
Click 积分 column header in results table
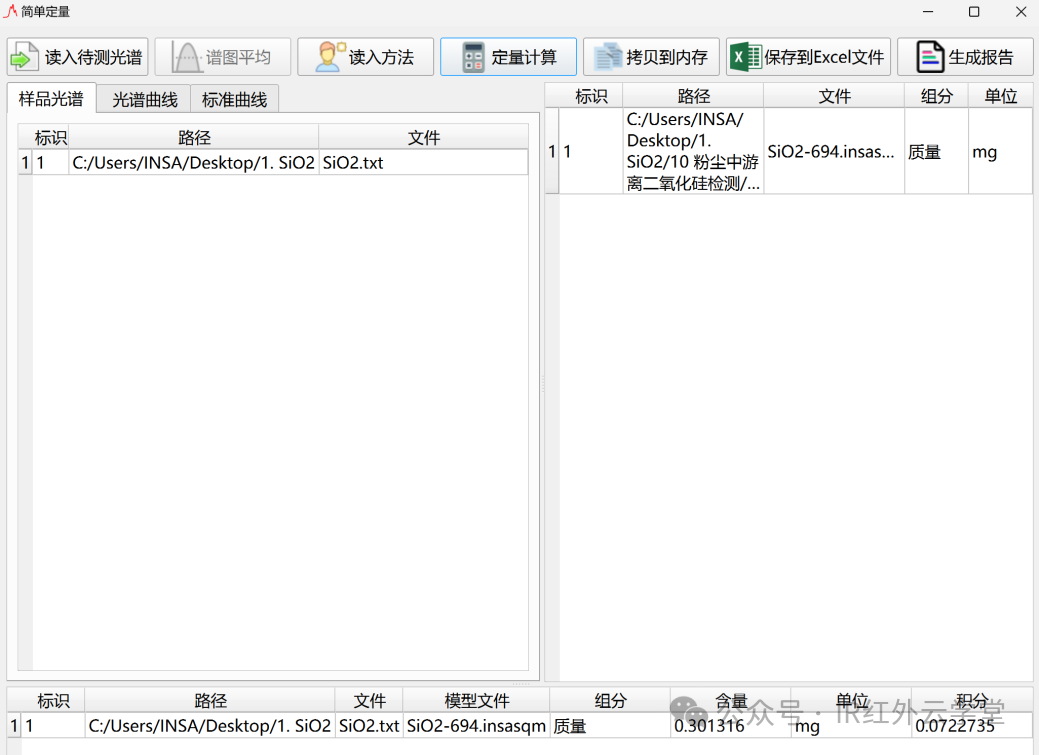(971, 701)
